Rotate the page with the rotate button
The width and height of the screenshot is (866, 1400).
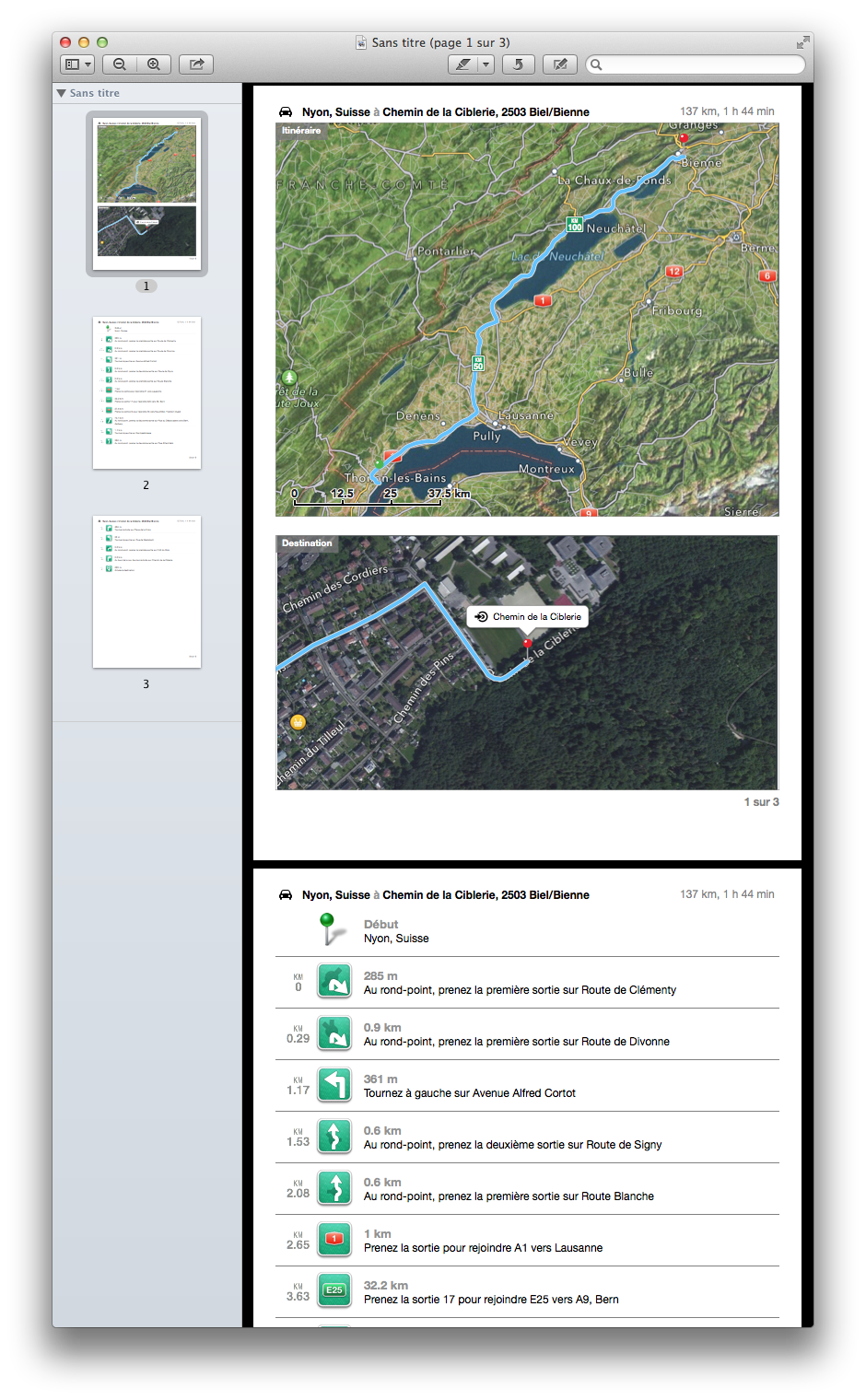519,64
